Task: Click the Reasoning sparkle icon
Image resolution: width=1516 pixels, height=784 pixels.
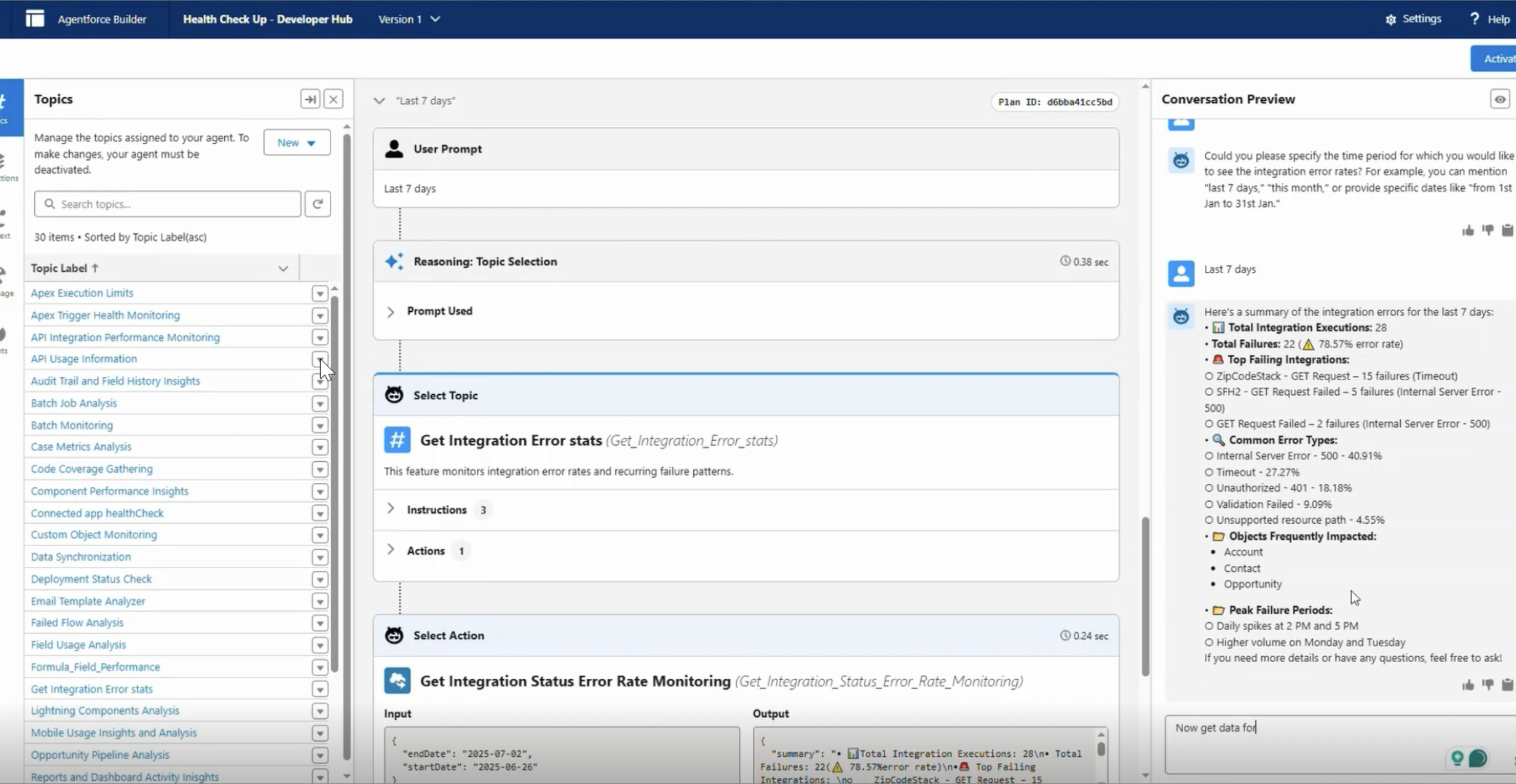Action: click(394, 261)
